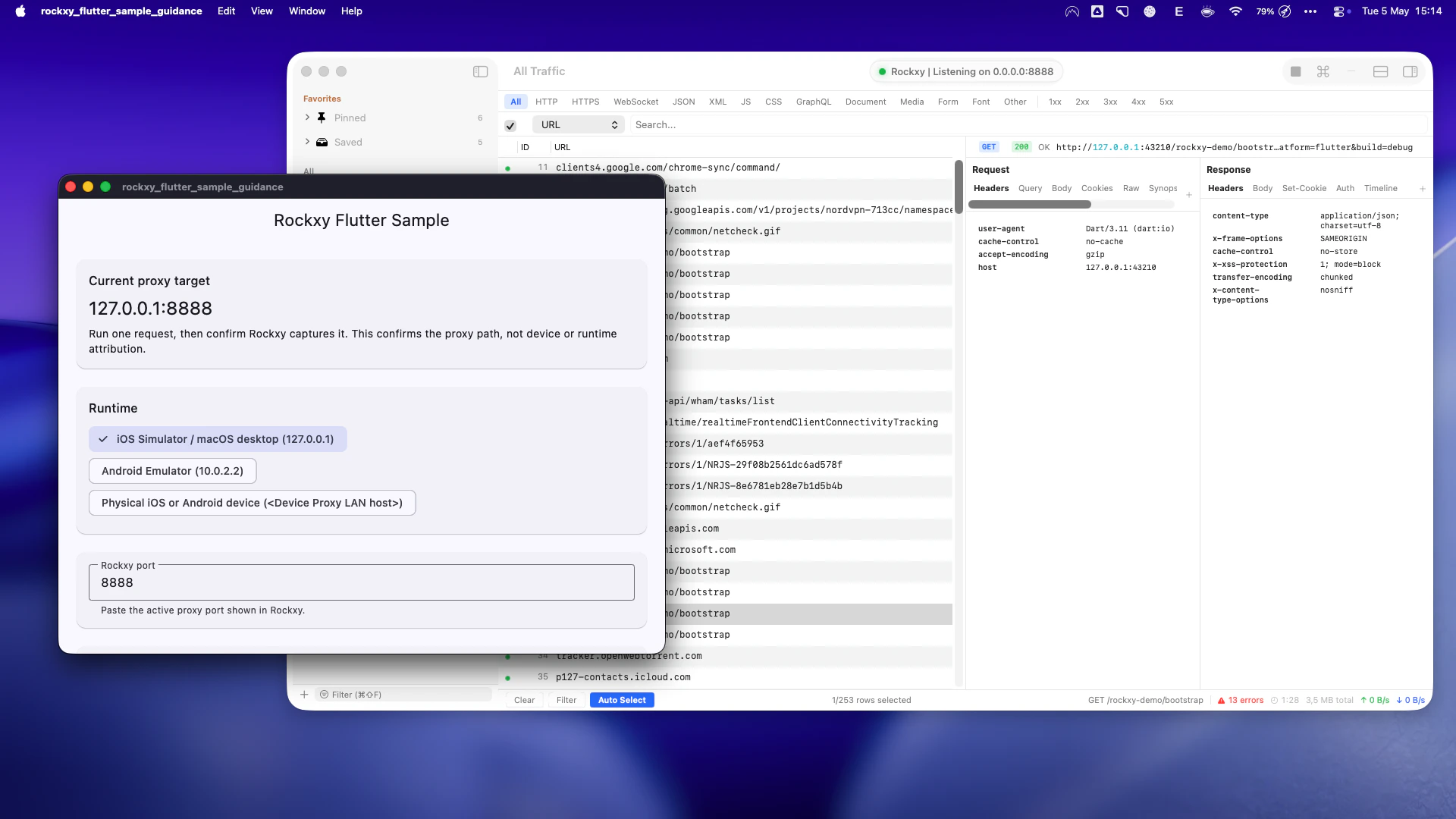Click the All traffic filter tab
The image size is (1456, 819).
pyautogui.click(x=516, y=102)
